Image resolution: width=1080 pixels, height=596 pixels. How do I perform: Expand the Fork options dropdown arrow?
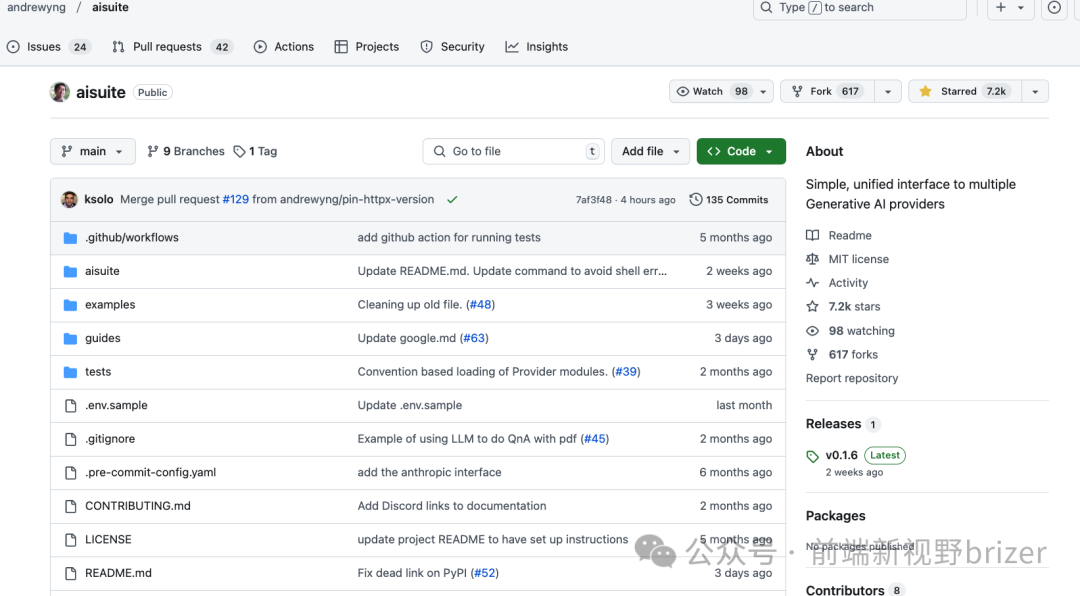(888, 92)
